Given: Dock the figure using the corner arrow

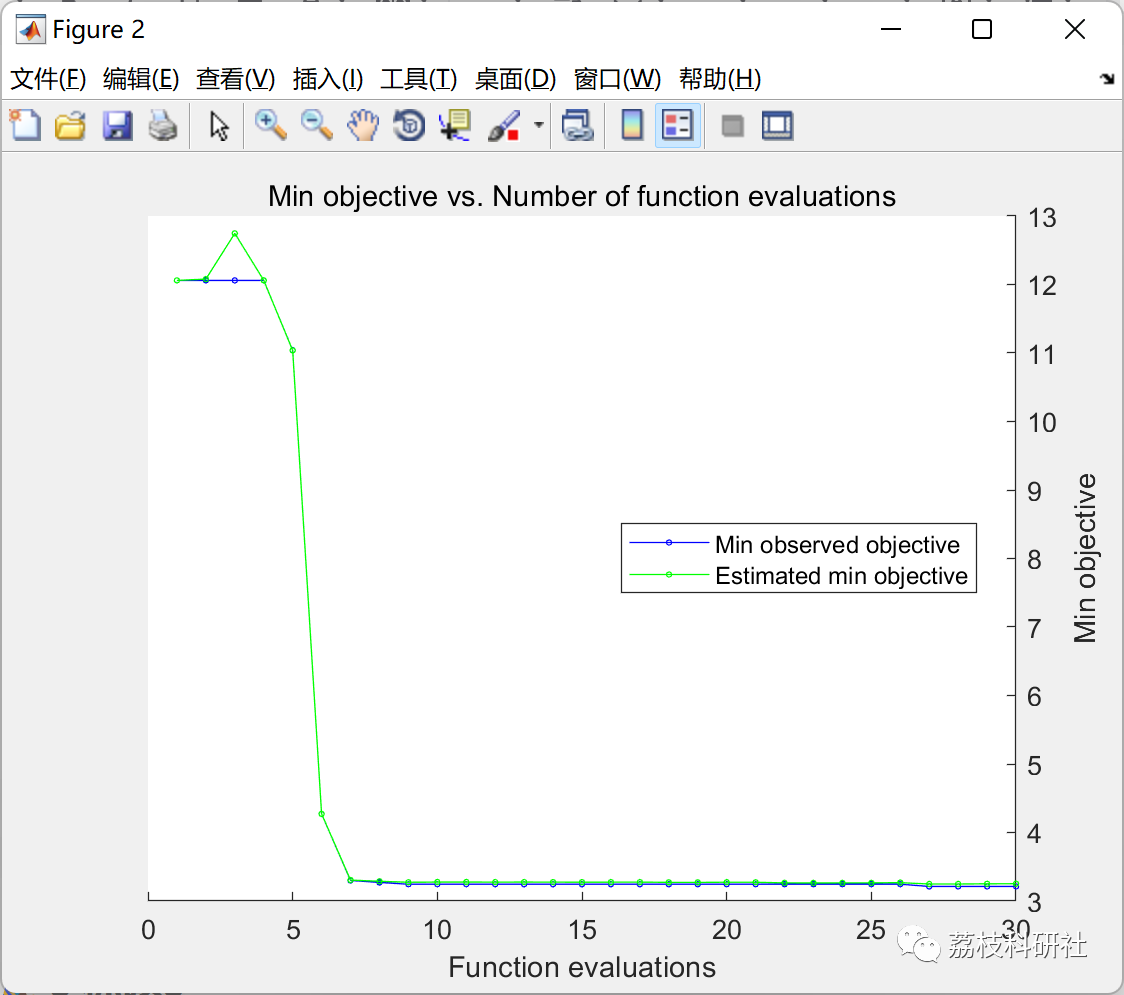Looking at the screenshot, I should [1107, 79].
